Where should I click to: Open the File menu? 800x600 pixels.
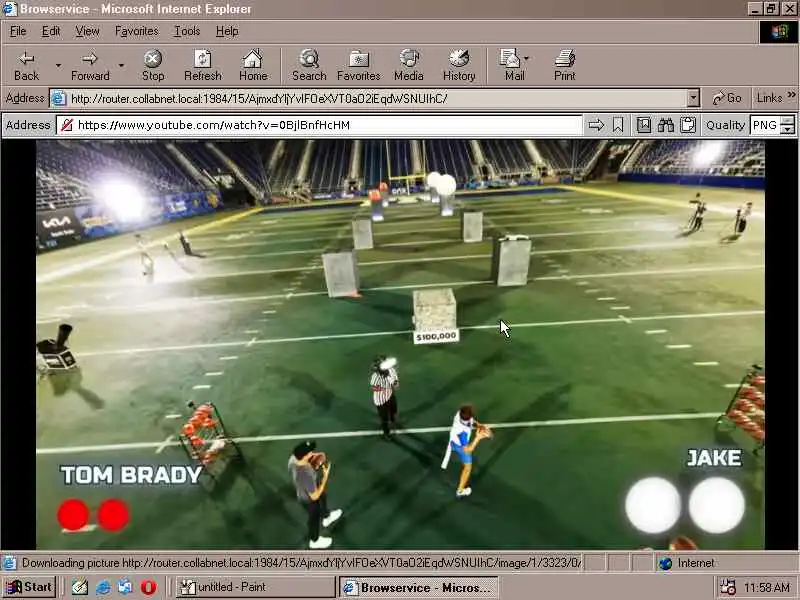click(x=18, y=32)
